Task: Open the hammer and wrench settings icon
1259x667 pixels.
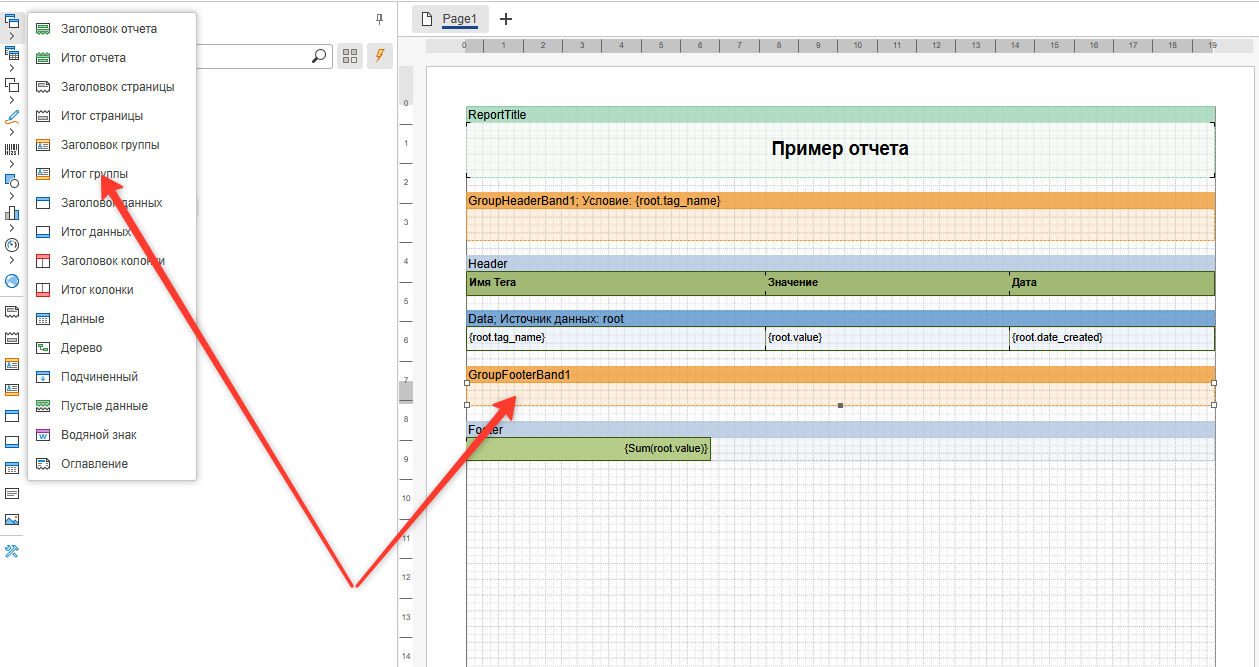Action: coord(12,552)
